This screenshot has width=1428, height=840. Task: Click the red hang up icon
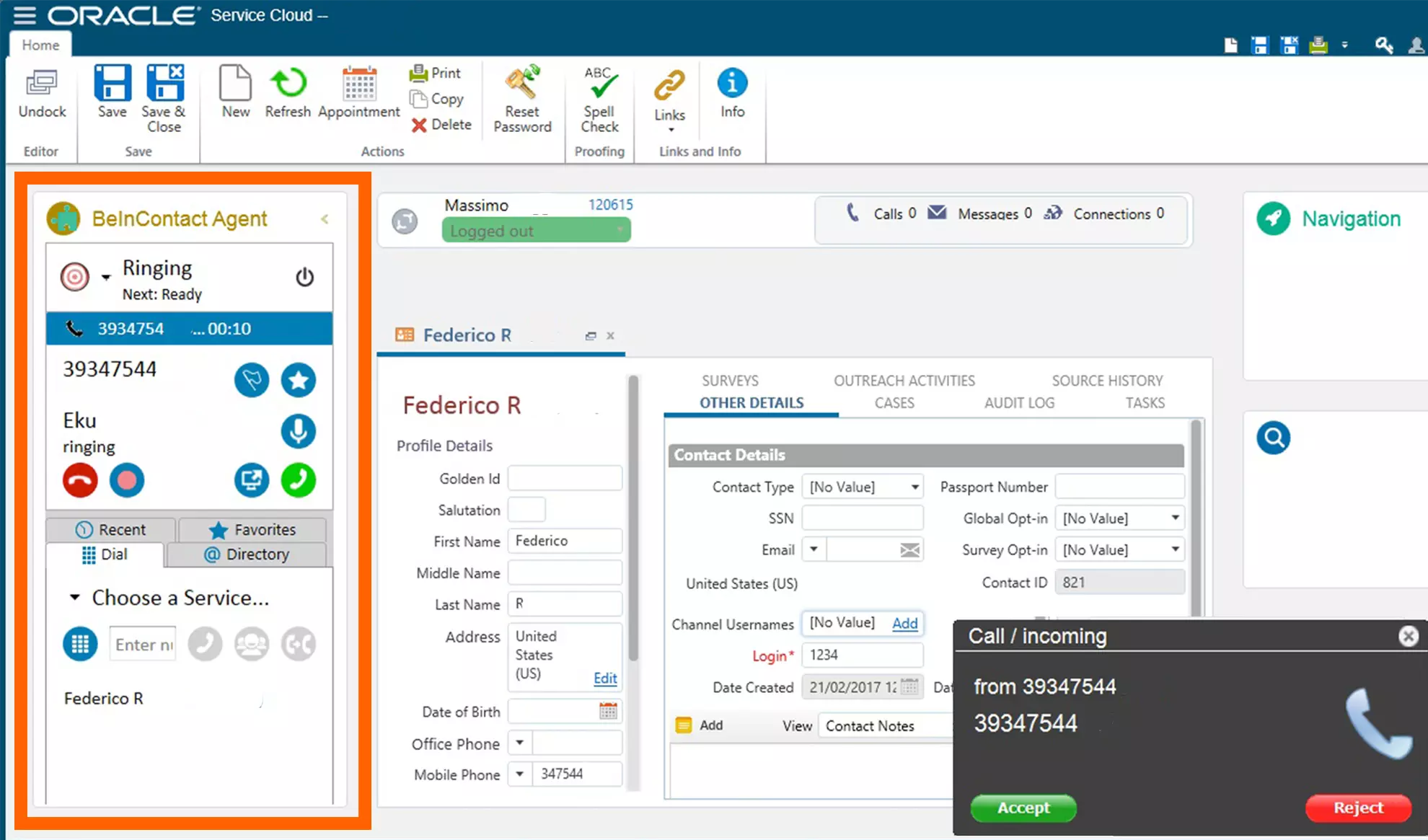click(80, 480)
